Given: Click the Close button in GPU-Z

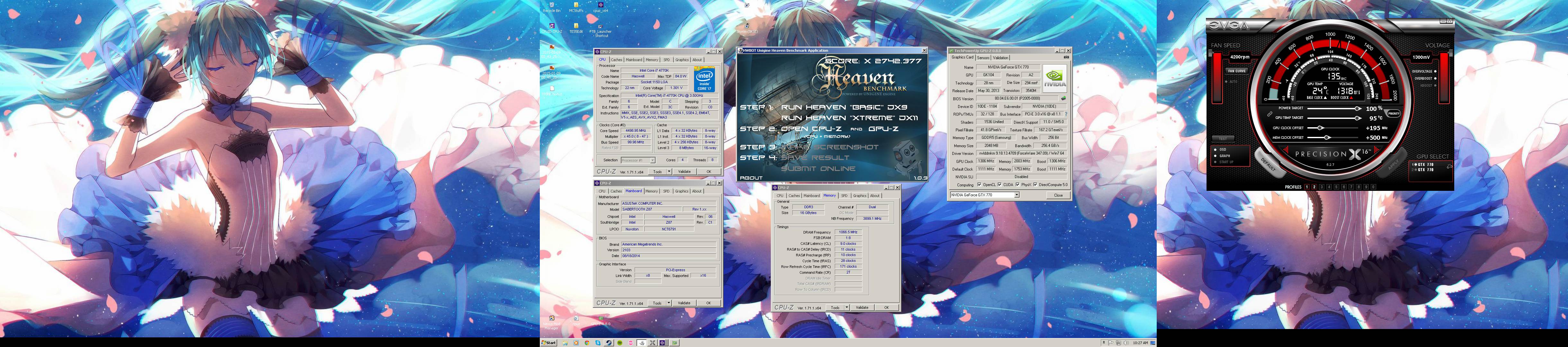Looking at the screenshot, I should point(1058,195).
